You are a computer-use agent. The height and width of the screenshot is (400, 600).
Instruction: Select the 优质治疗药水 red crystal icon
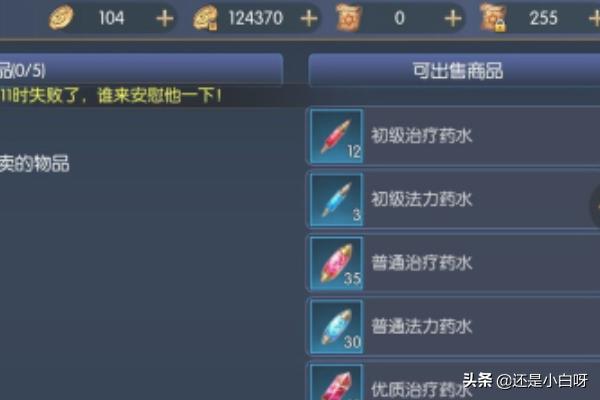click(337, 382)
